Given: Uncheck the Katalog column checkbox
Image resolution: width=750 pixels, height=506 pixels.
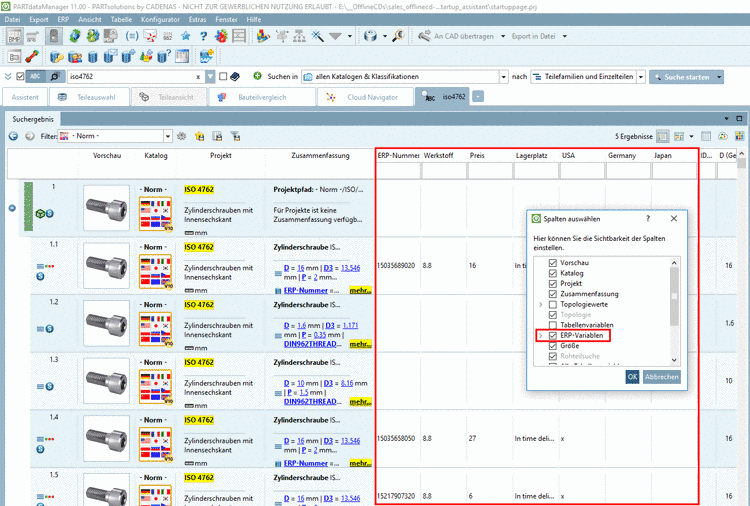Looking at the screenshot, I should tap(552, 274).
